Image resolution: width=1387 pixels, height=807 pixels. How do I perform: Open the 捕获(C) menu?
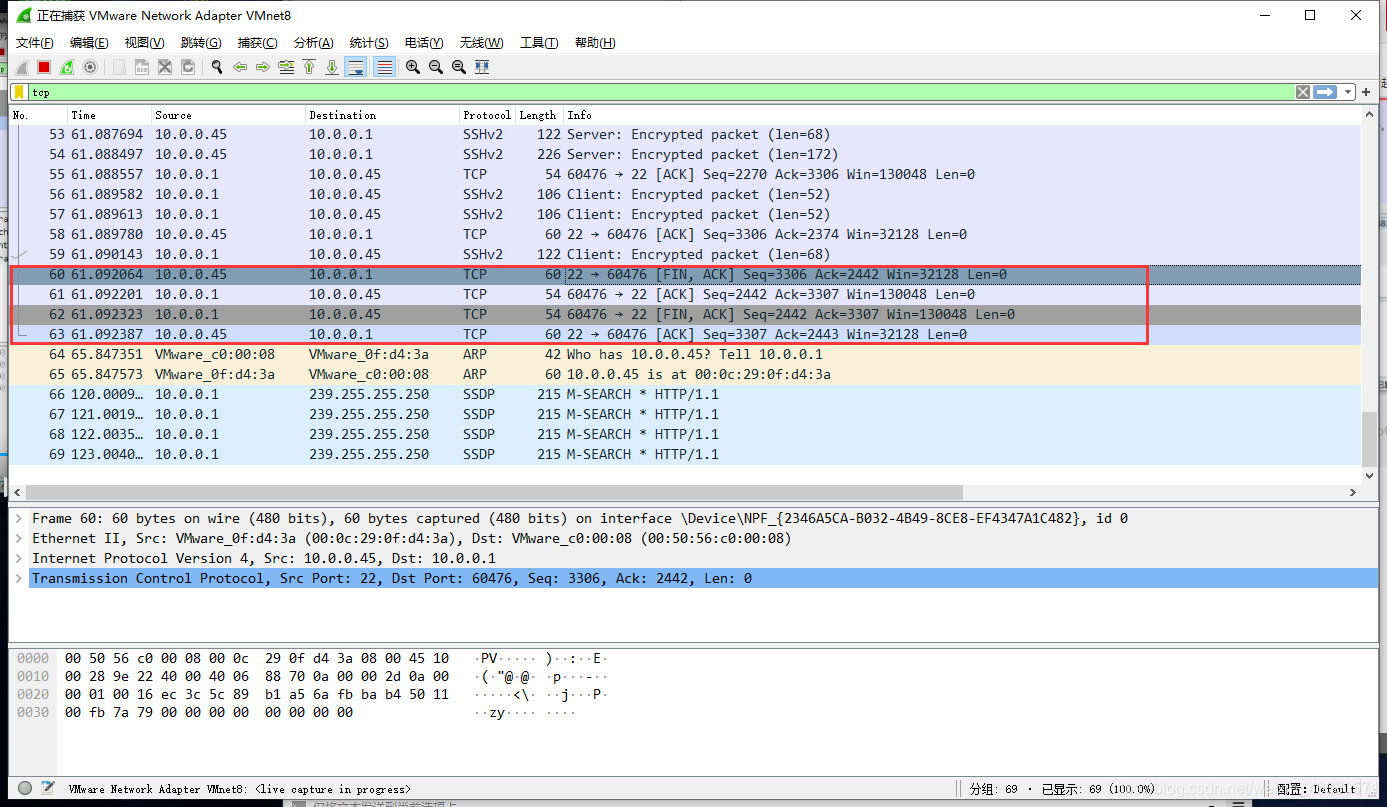(x=257, y=42)
